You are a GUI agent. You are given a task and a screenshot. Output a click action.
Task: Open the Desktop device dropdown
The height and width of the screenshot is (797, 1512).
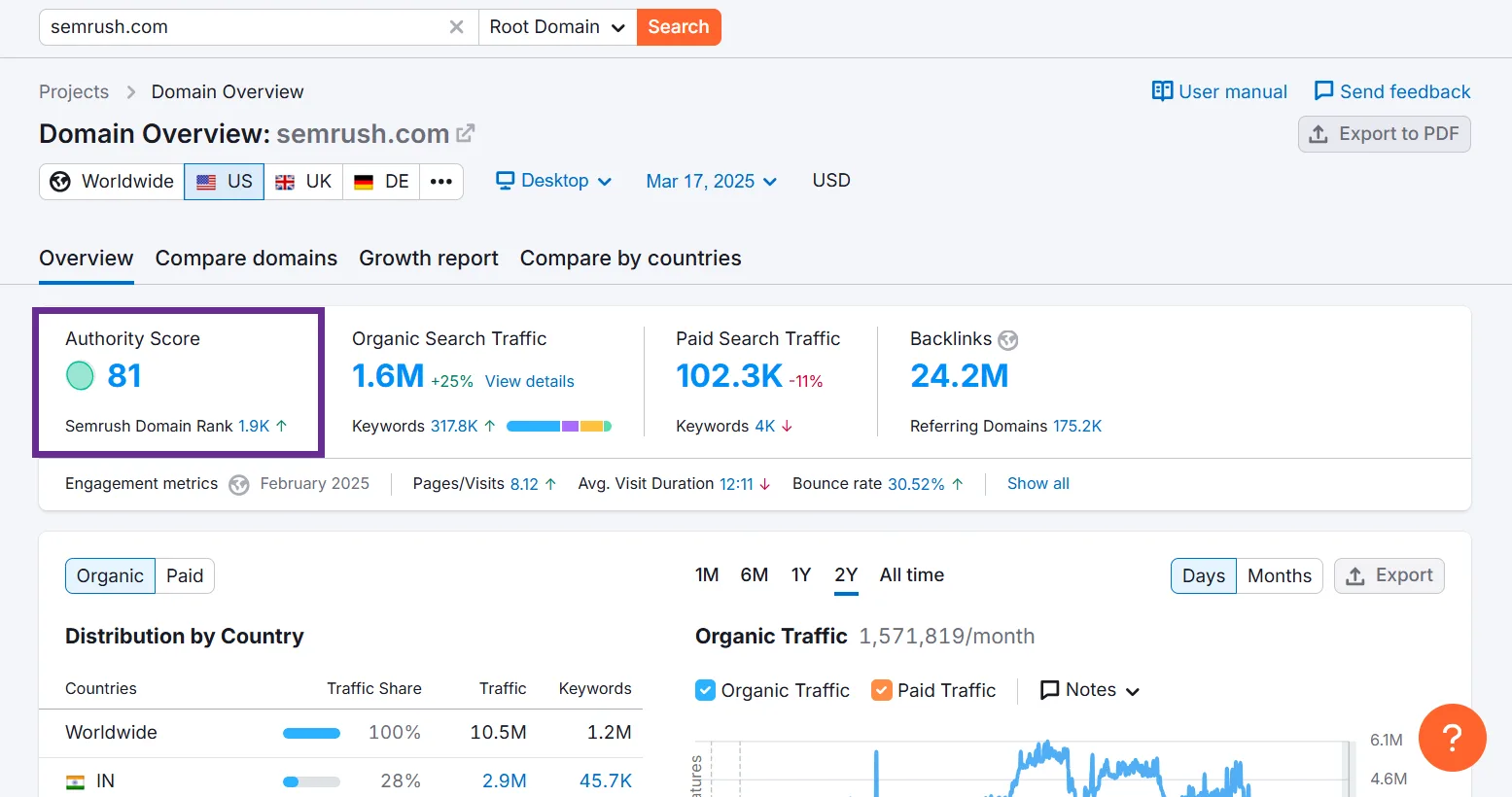tap(554, 181)
